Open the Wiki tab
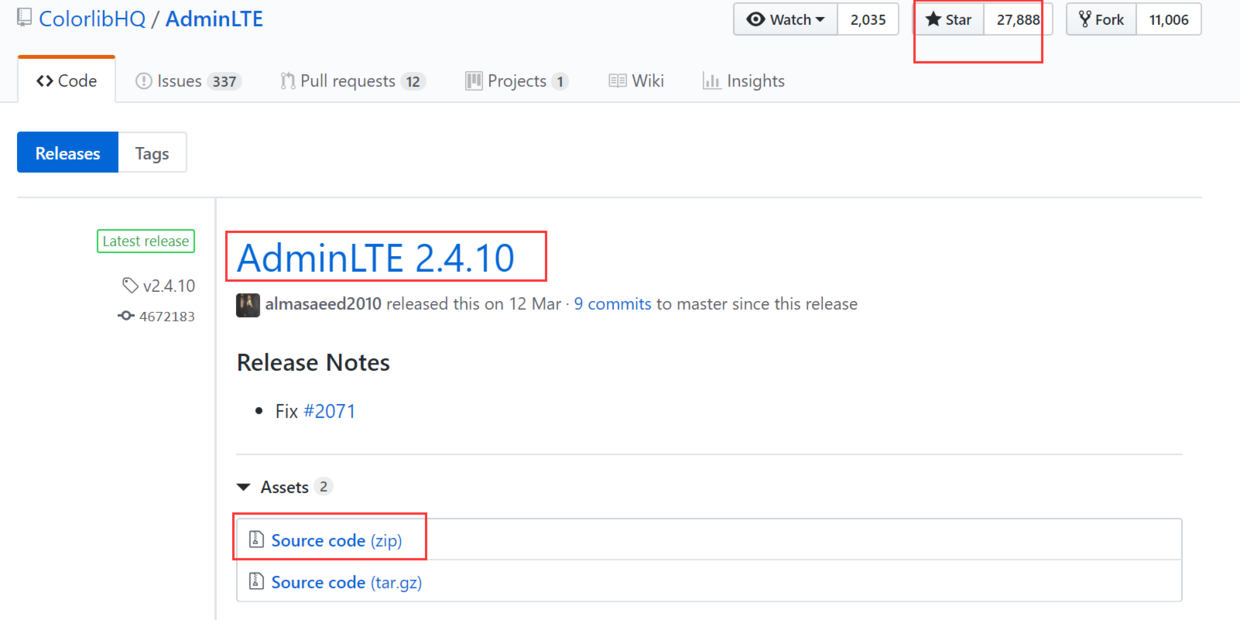The image size is (1240, 620). click(636, 81)
